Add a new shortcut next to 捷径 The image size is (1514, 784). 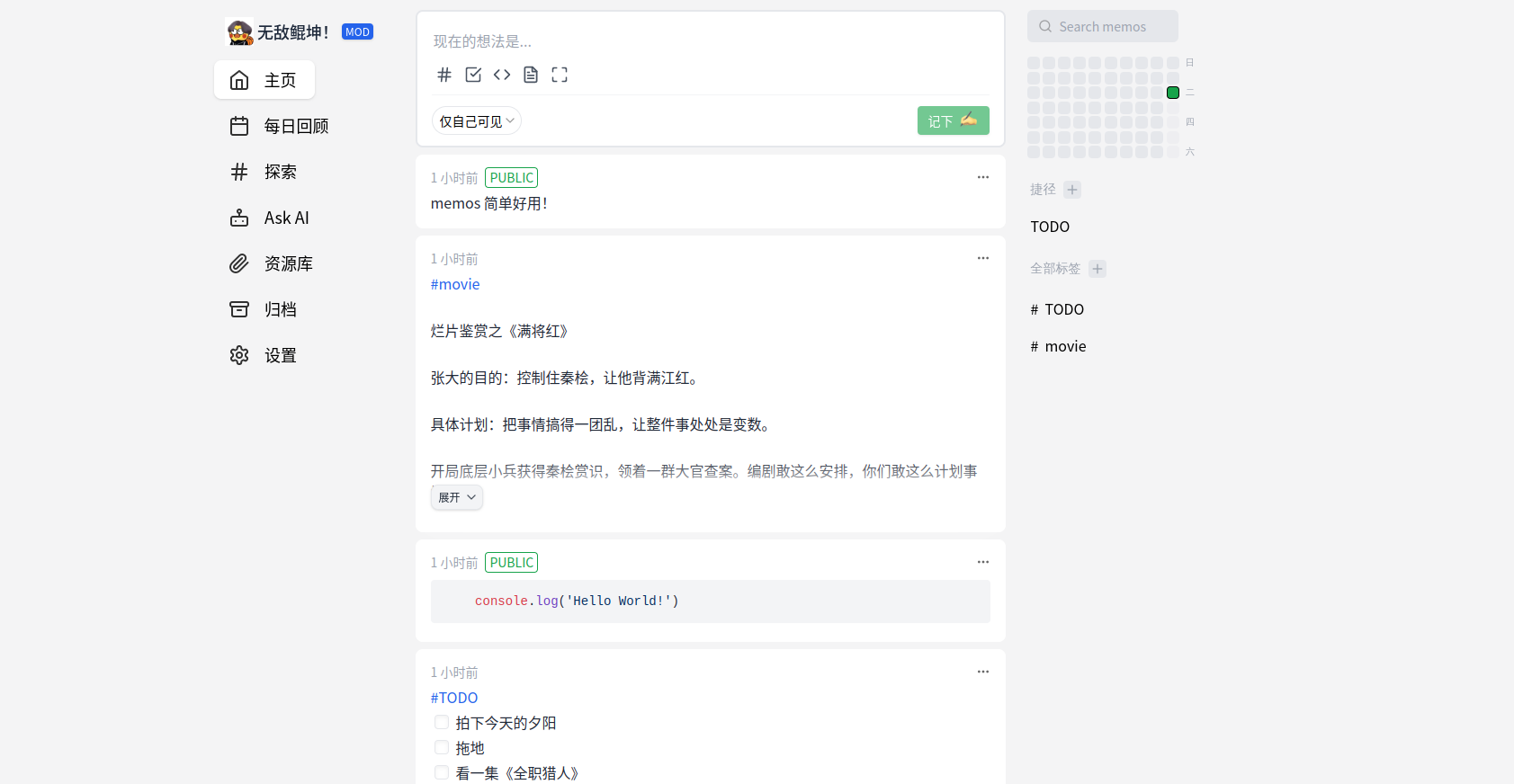pos(1072,190)
